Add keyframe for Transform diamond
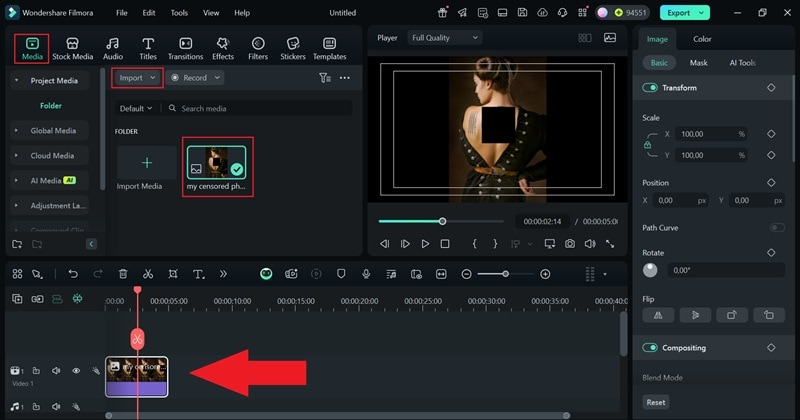The width and height of the screenshot is (800, 420). 771,88
